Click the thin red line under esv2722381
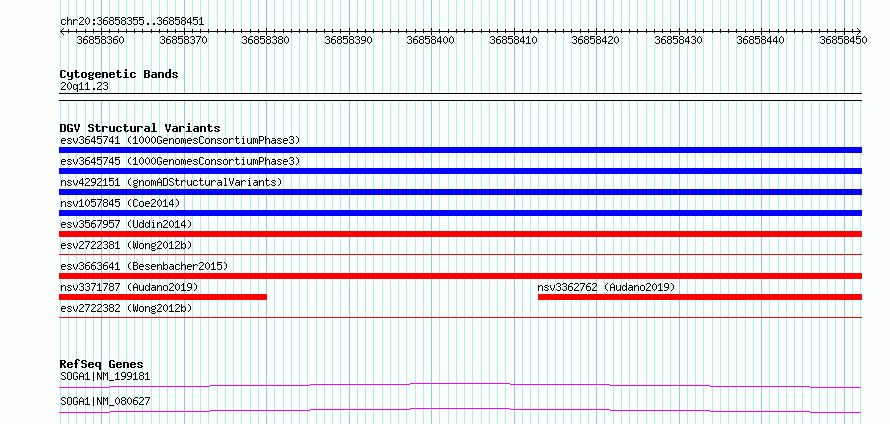This screenshot has height=424, width=890. (460, 255)
